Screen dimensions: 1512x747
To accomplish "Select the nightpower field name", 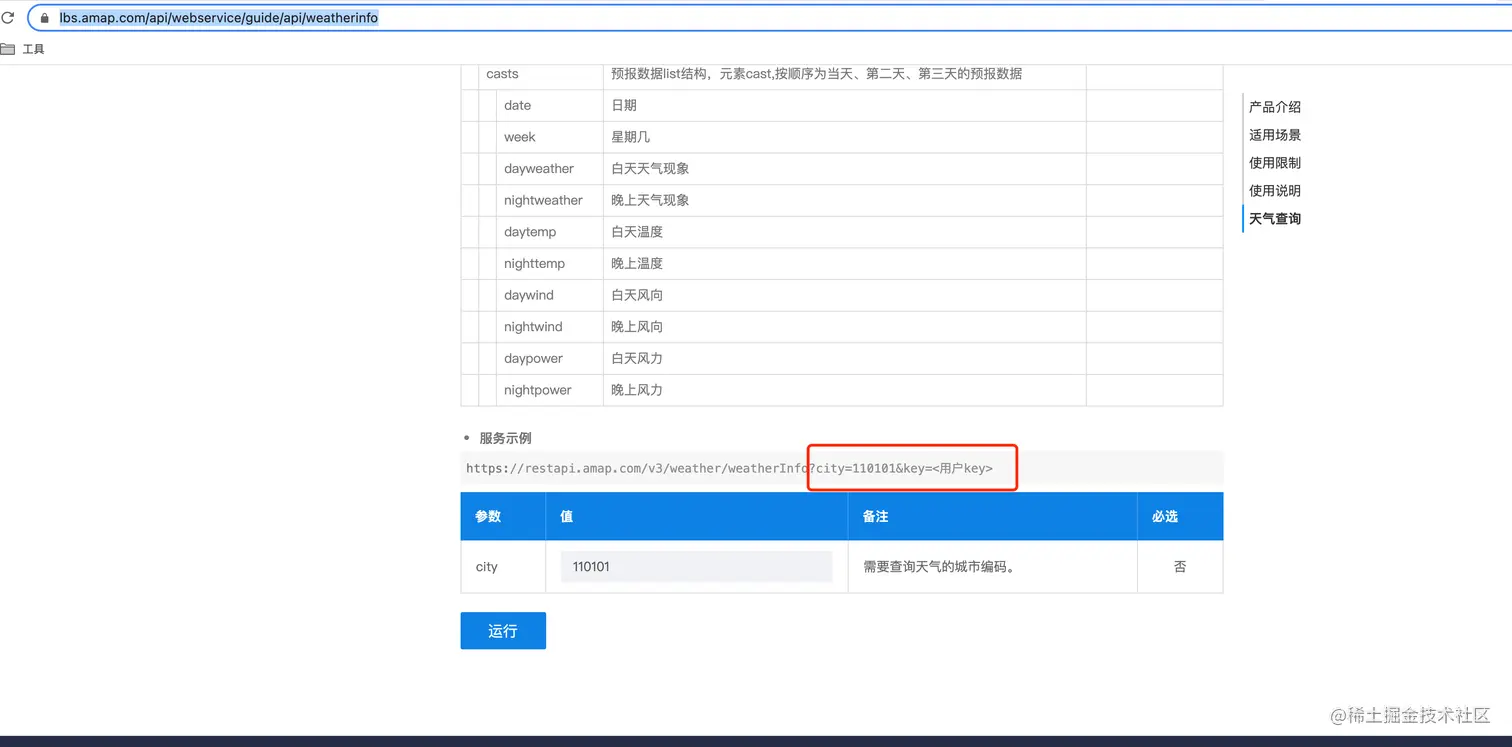I will click(x=538, y=390).
